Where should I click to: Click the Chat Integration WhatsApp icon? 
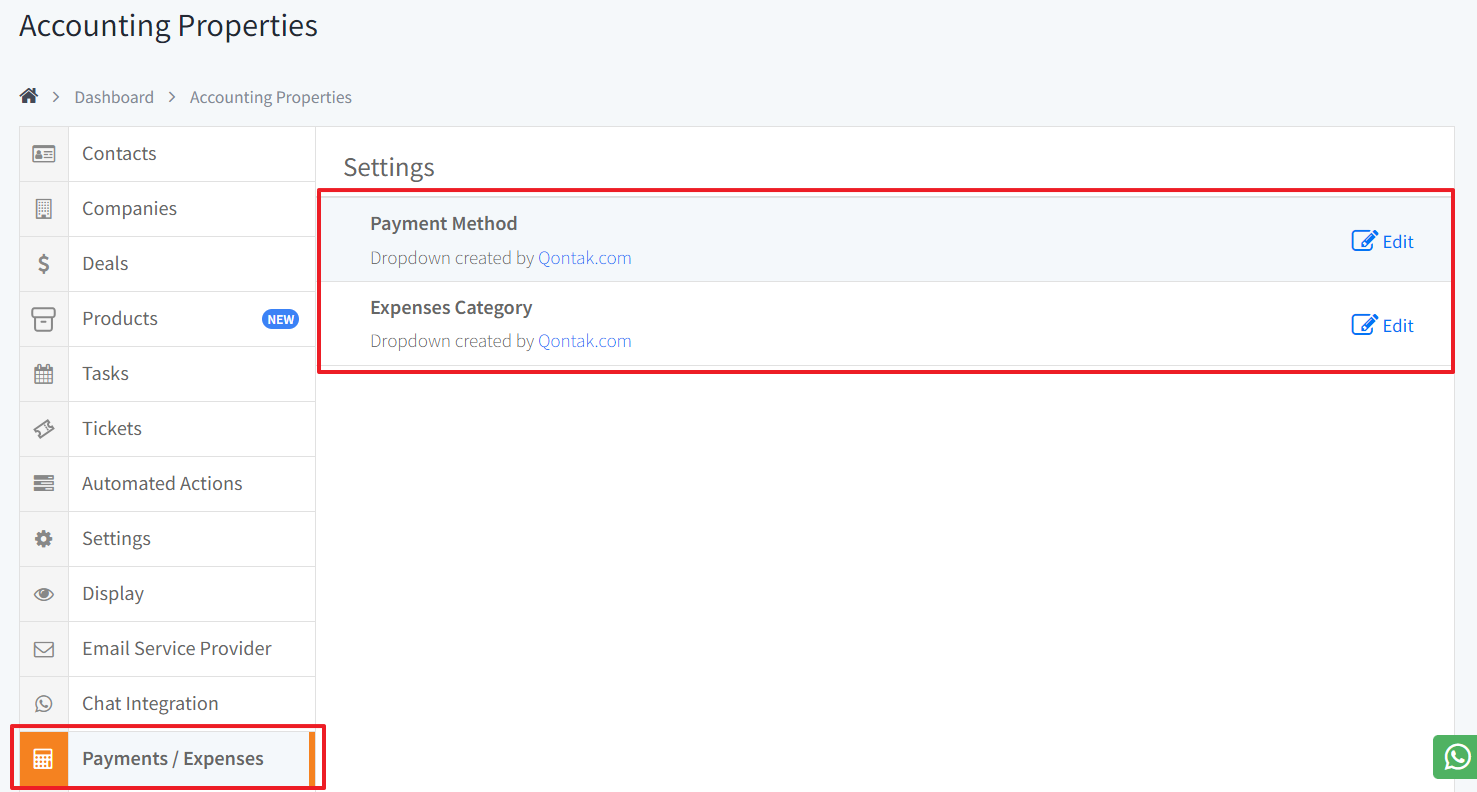(x=44, y=702)
